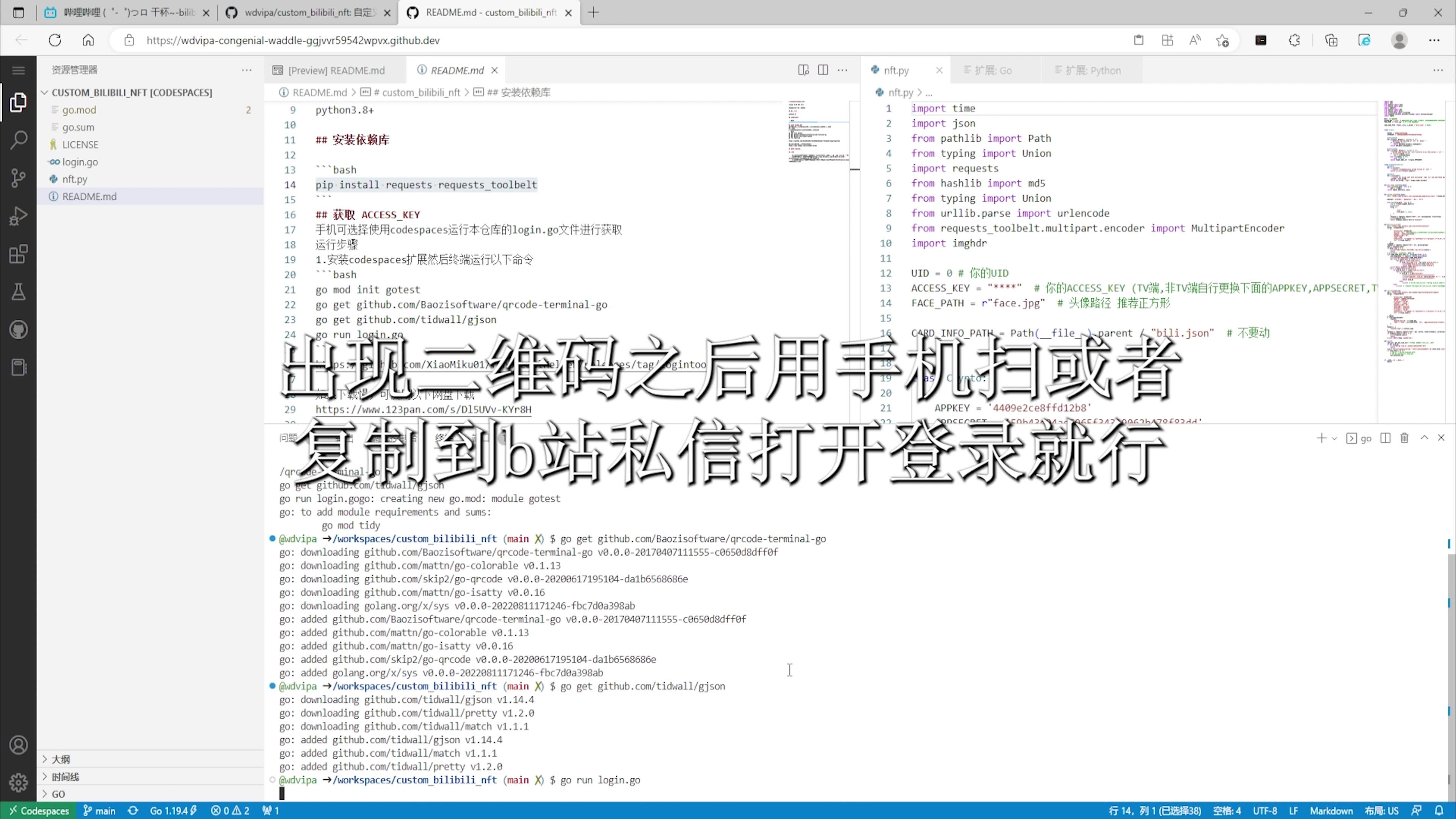
Task: Open more actions for README editor group
Action: 843,70
